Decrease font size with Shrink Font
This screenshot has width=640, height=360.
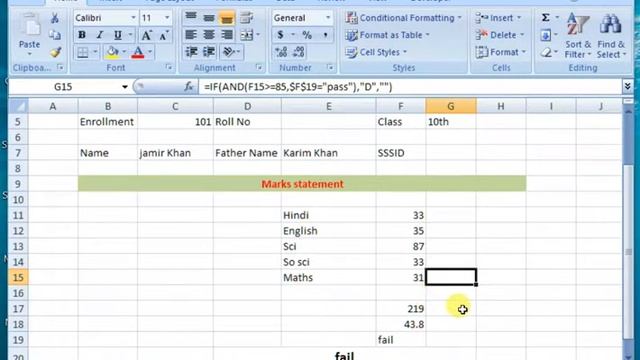tap(164, 36)
